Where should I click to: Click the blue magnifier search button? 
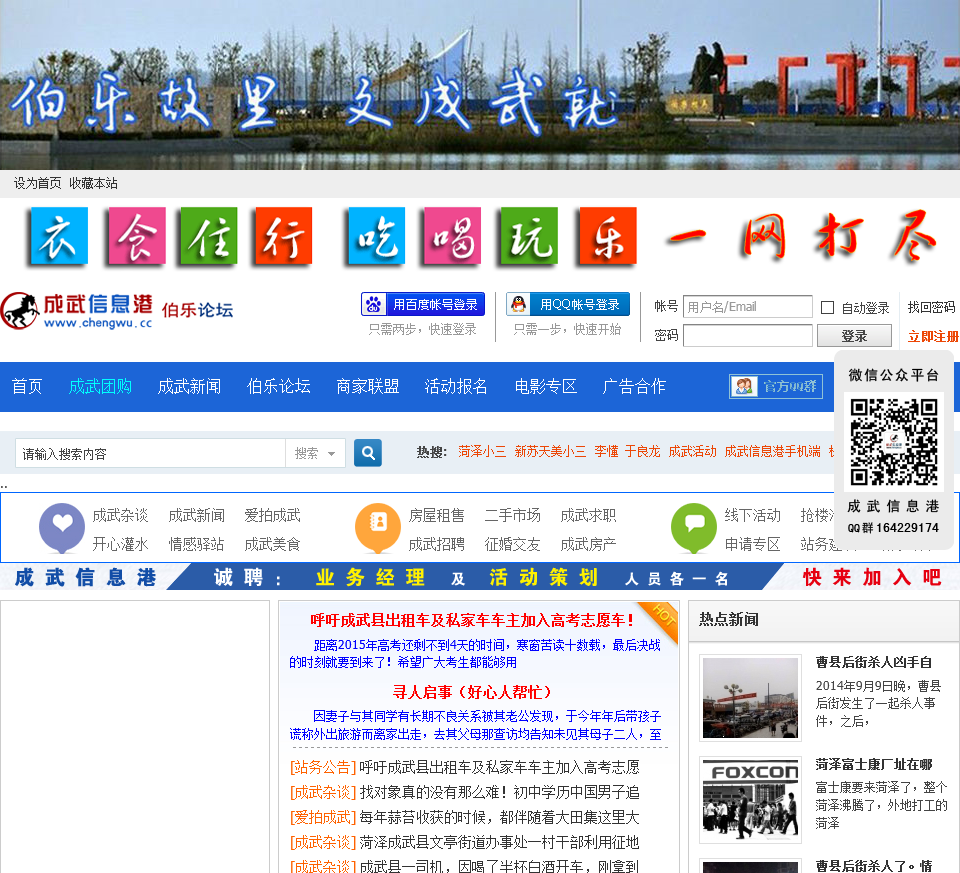(368, 453)
